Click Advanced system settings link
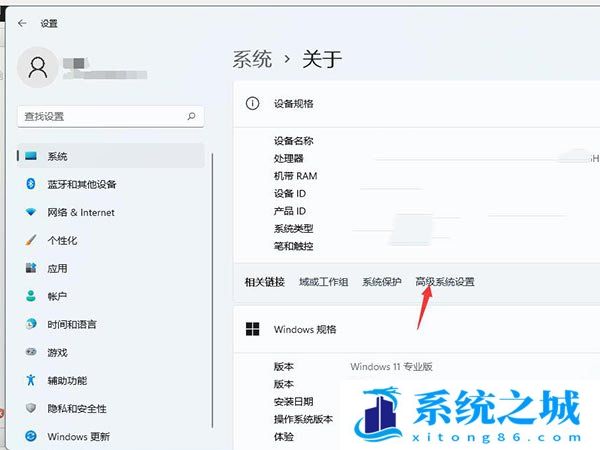 click(x=445, y=282)
